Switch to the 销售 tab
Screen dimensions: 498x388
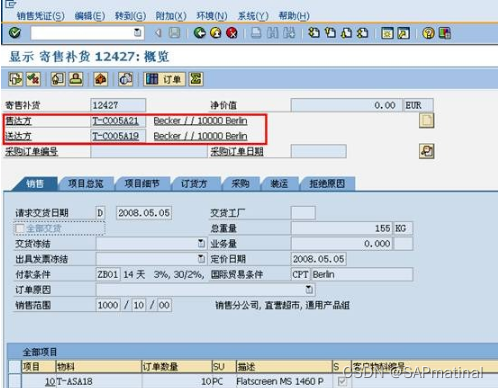35,184
